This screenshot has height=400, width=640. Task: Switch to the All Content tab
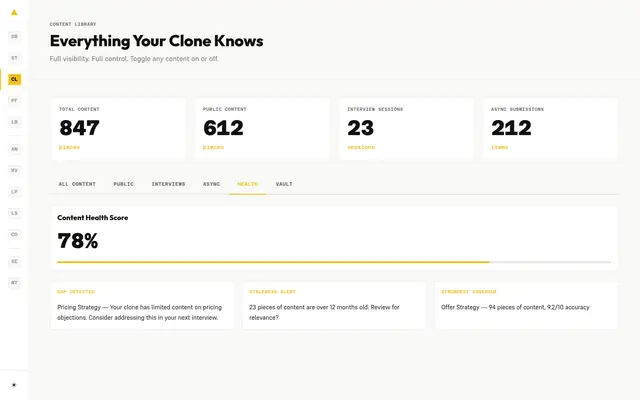point(77,184)
